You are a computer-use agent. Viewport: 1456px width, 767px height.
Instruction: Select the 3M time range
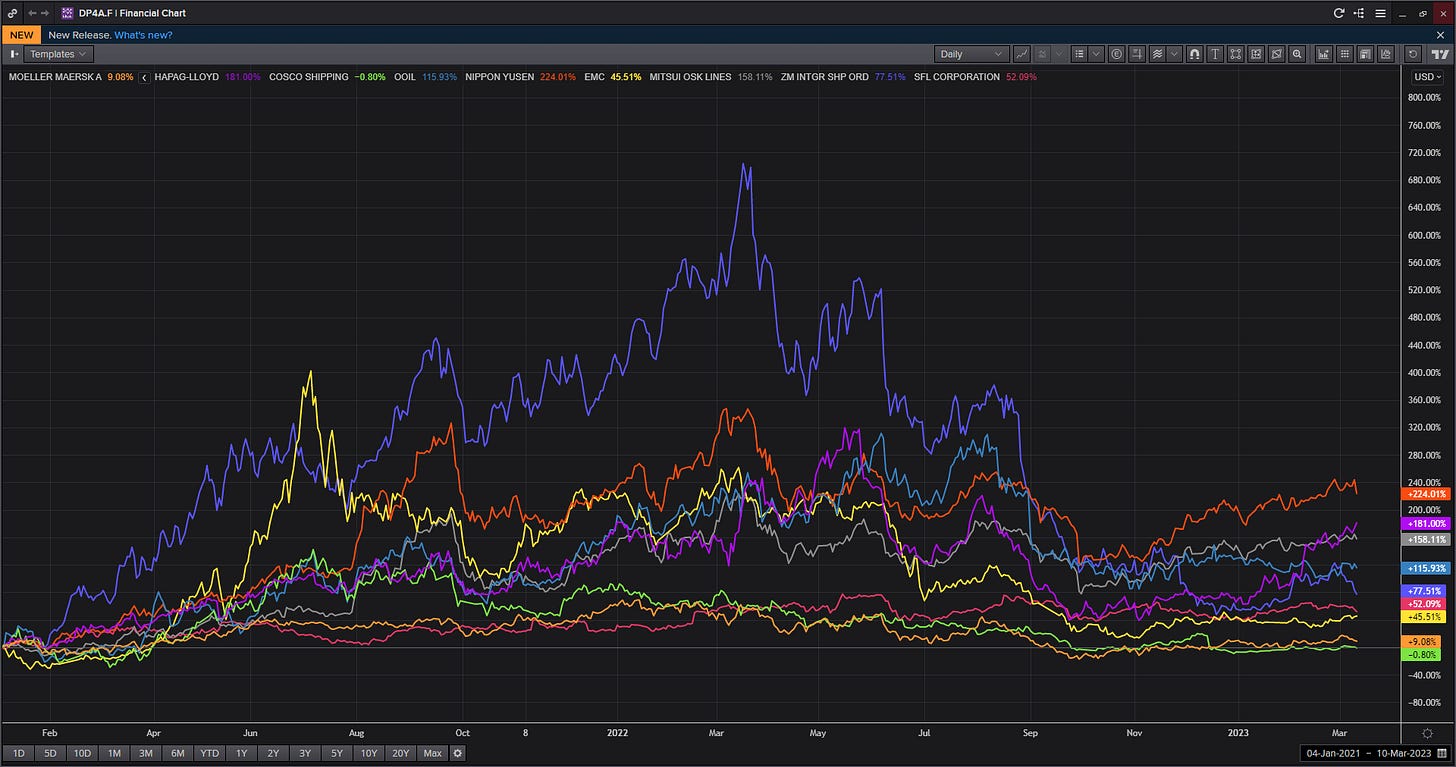point(146,753)
